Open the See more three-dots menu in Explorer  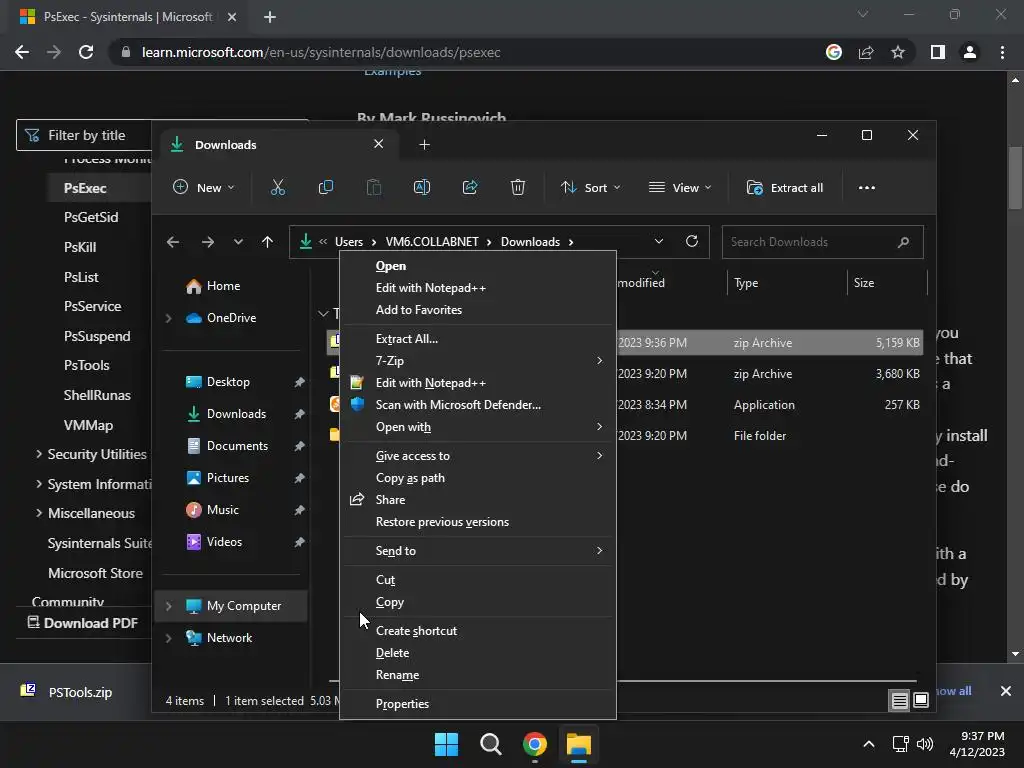click(867, 187)
